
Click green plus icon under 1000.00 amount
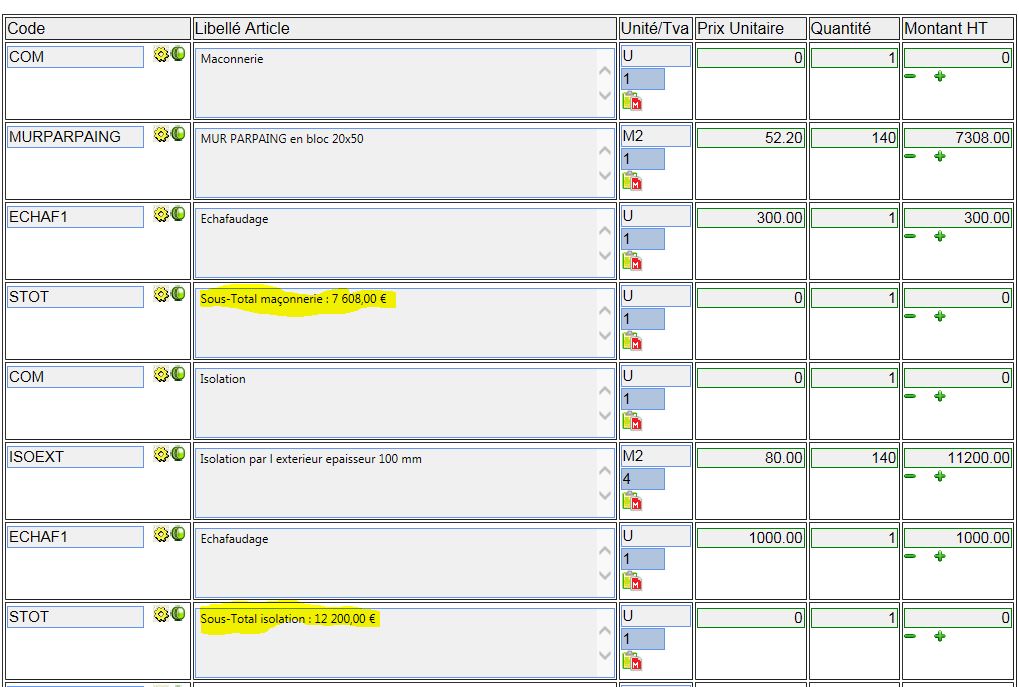939,557
